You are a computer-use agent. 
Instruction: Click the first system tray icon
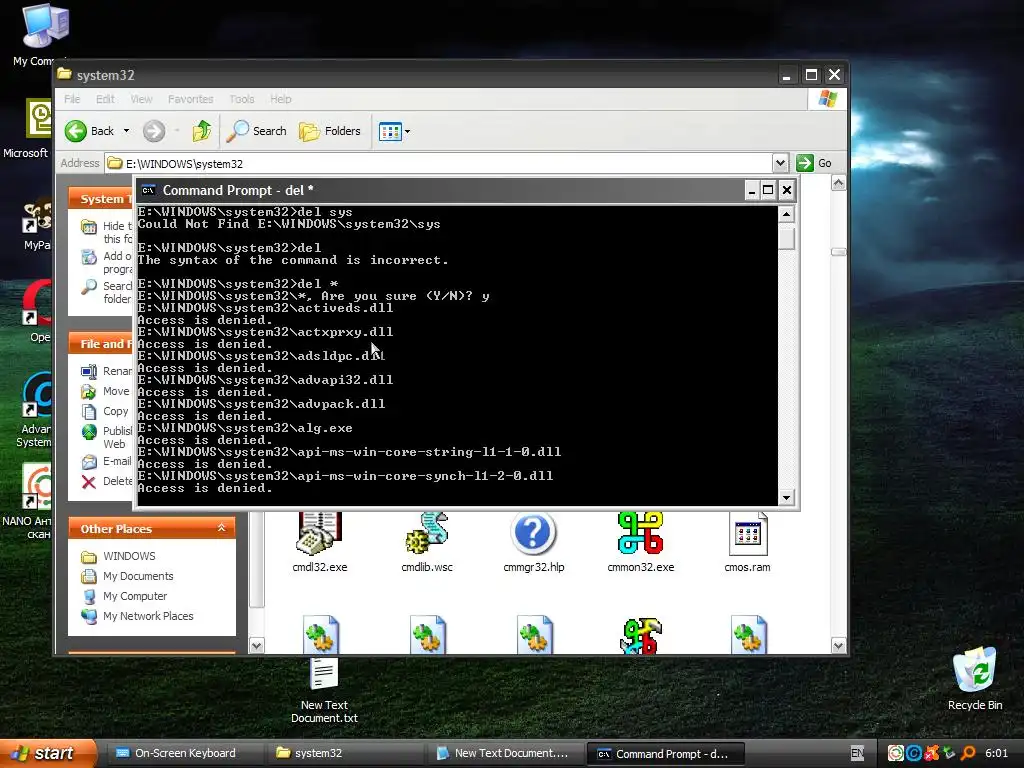click(x=896, y=753)
